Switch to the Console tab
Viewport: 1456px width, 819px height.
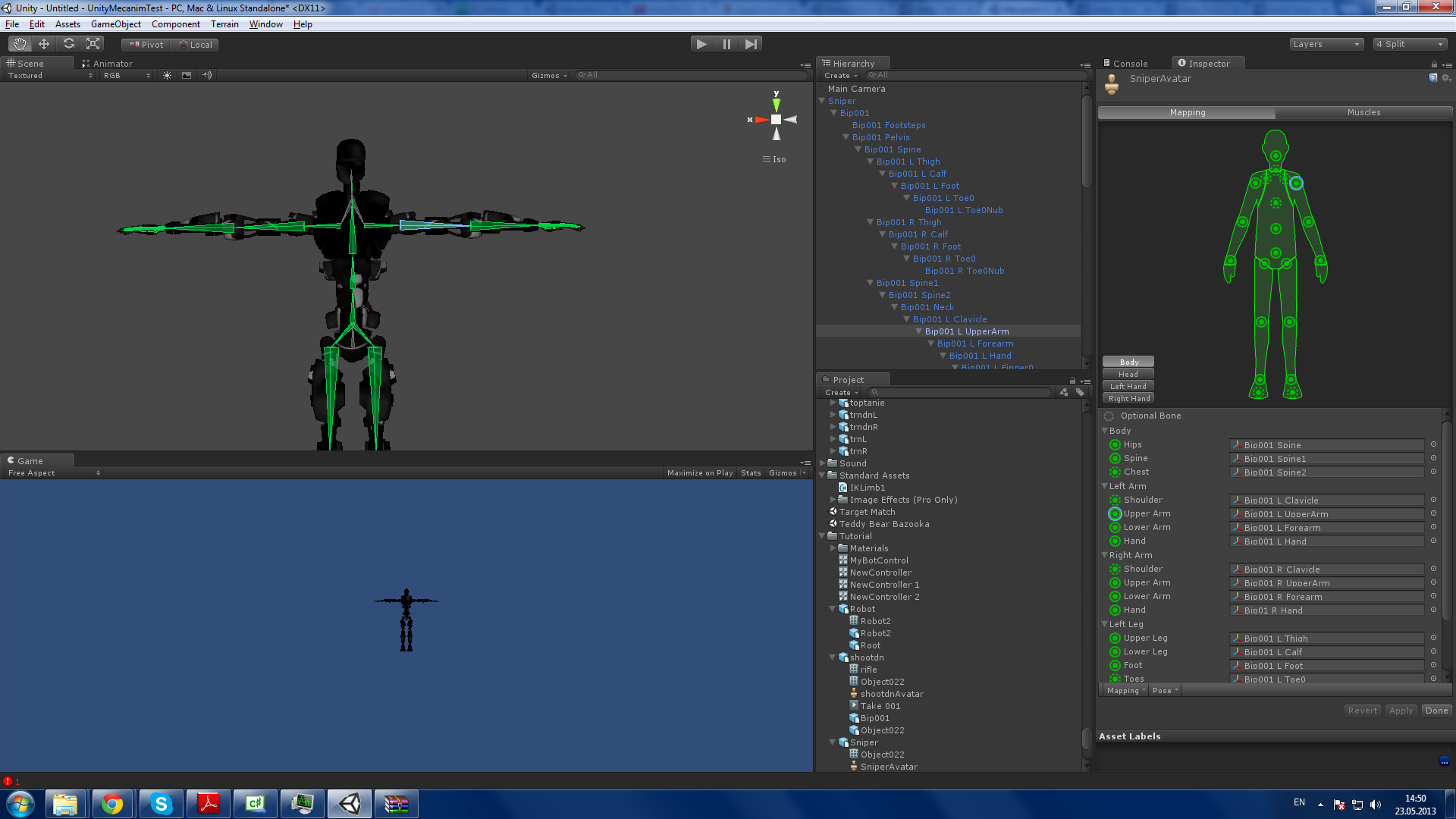pos(1125,64)
